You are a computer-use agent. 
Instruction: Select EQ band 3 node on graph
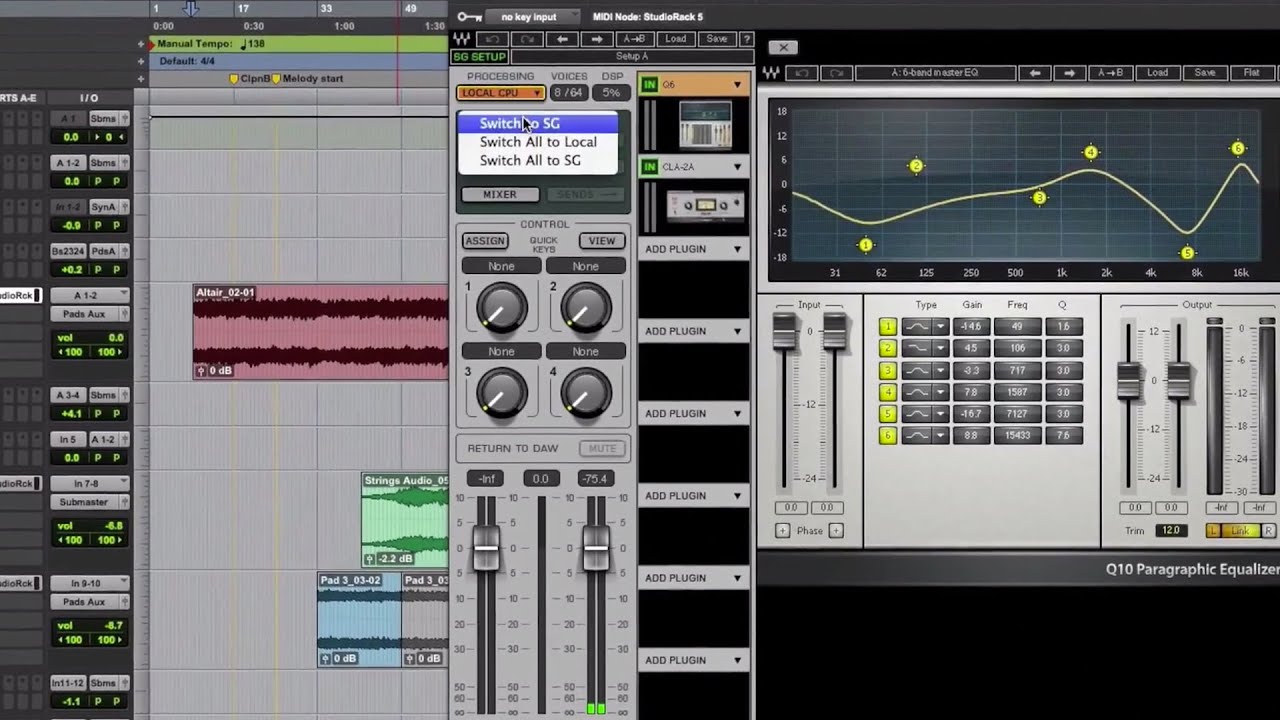[x=1039, y=198]
